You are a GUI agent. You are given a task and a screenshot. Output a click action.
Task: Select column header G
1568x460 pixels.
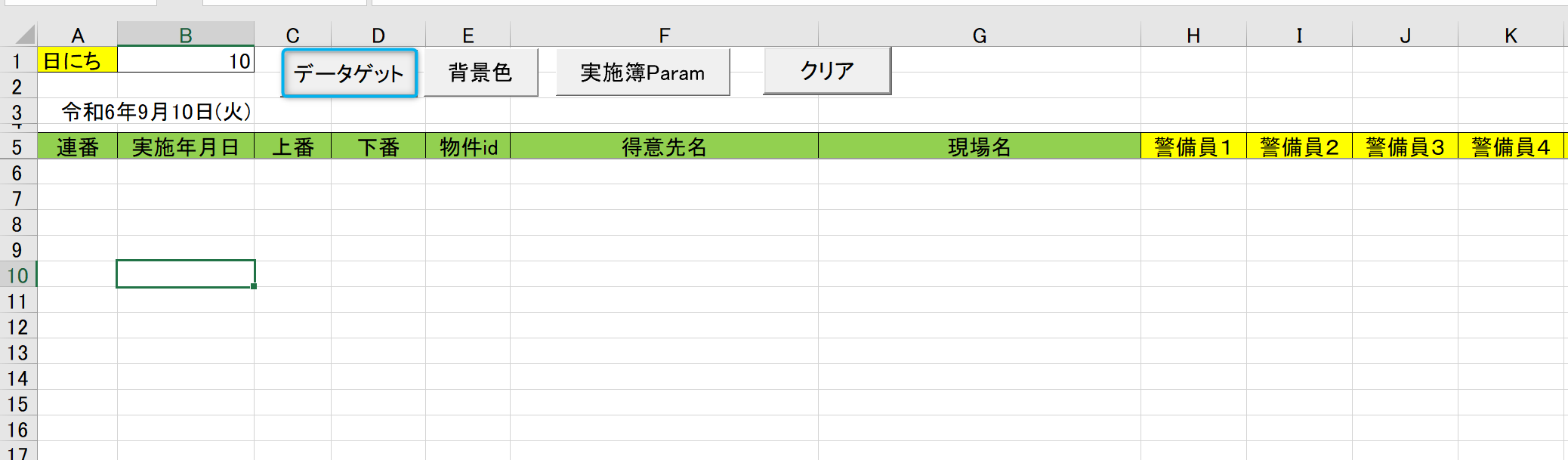coord(979,36)
